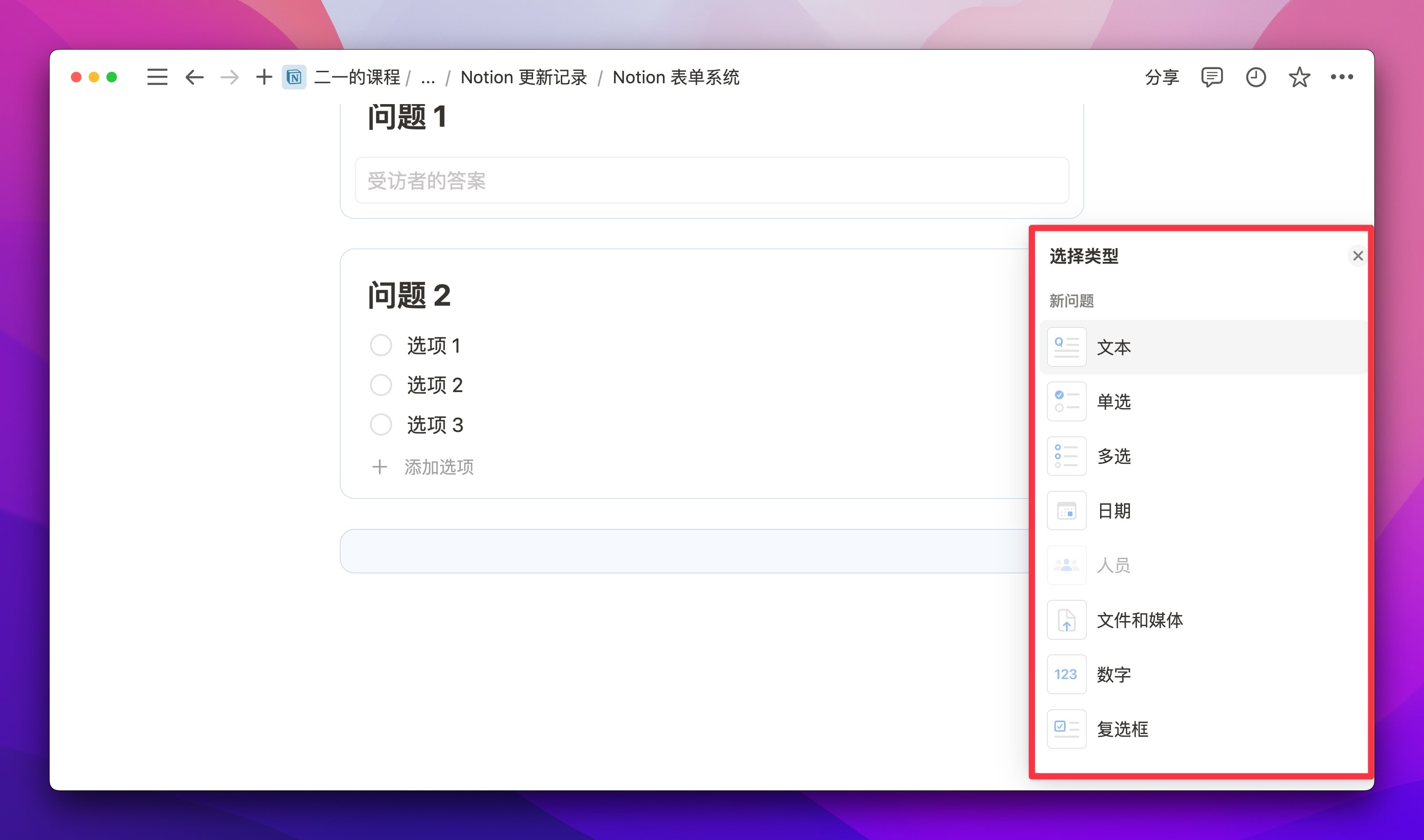This screenshot has width=1424, height=840.
Task: Open comments via the speech bubble icon
Action: (1212, 77)
